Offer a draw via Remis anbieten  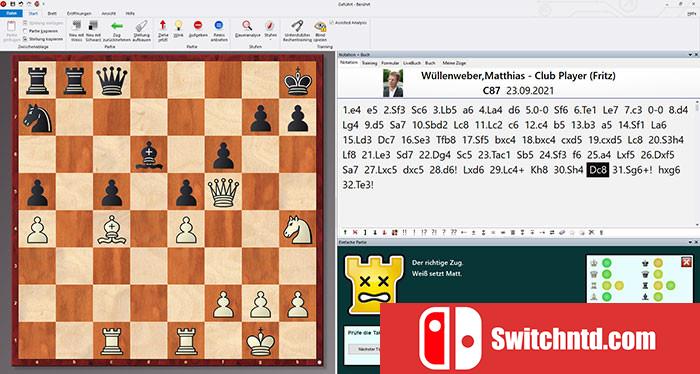coord(219,29)
